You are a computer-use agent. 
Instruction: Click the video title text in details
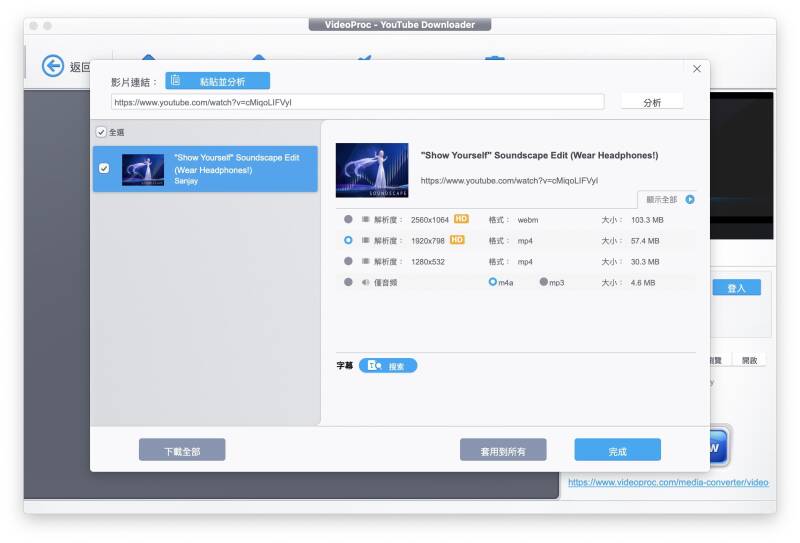coord(539,155)
